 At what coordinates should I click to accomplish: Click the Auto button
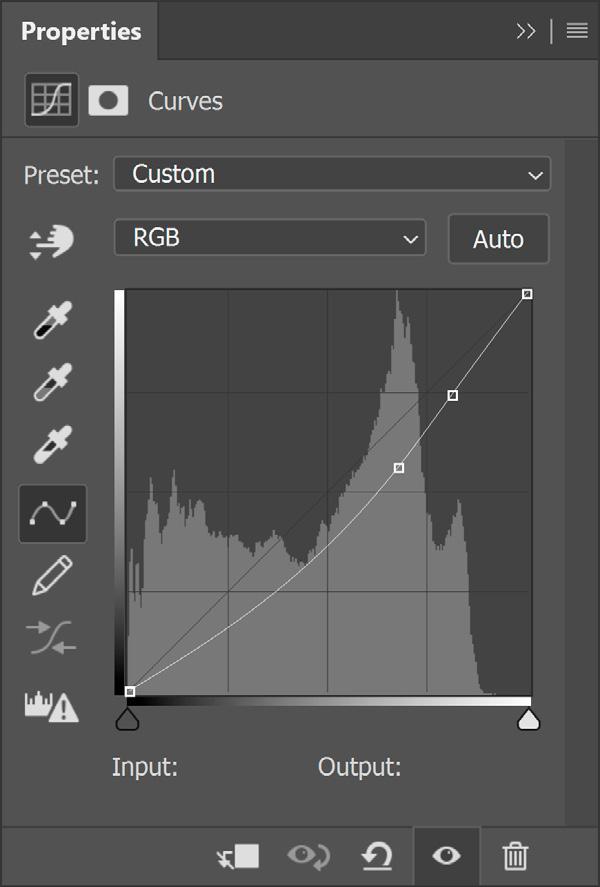[498, 239]
